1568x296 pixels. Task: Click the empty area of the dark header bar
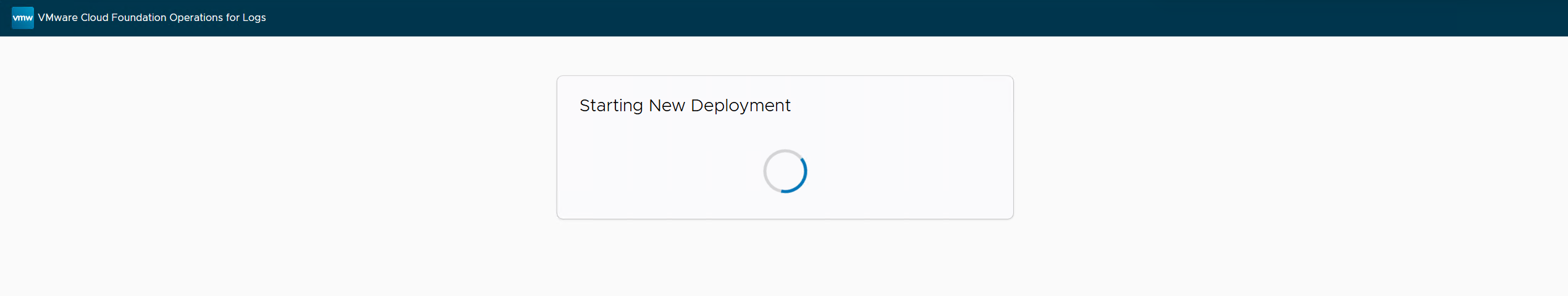point(865,18)
